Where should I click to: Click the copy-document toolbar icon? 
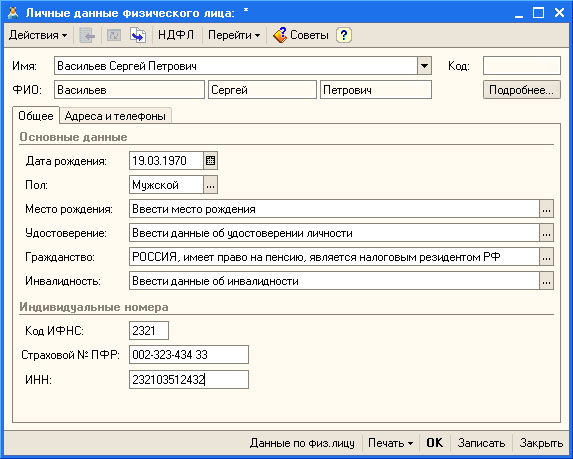(138, 35)
